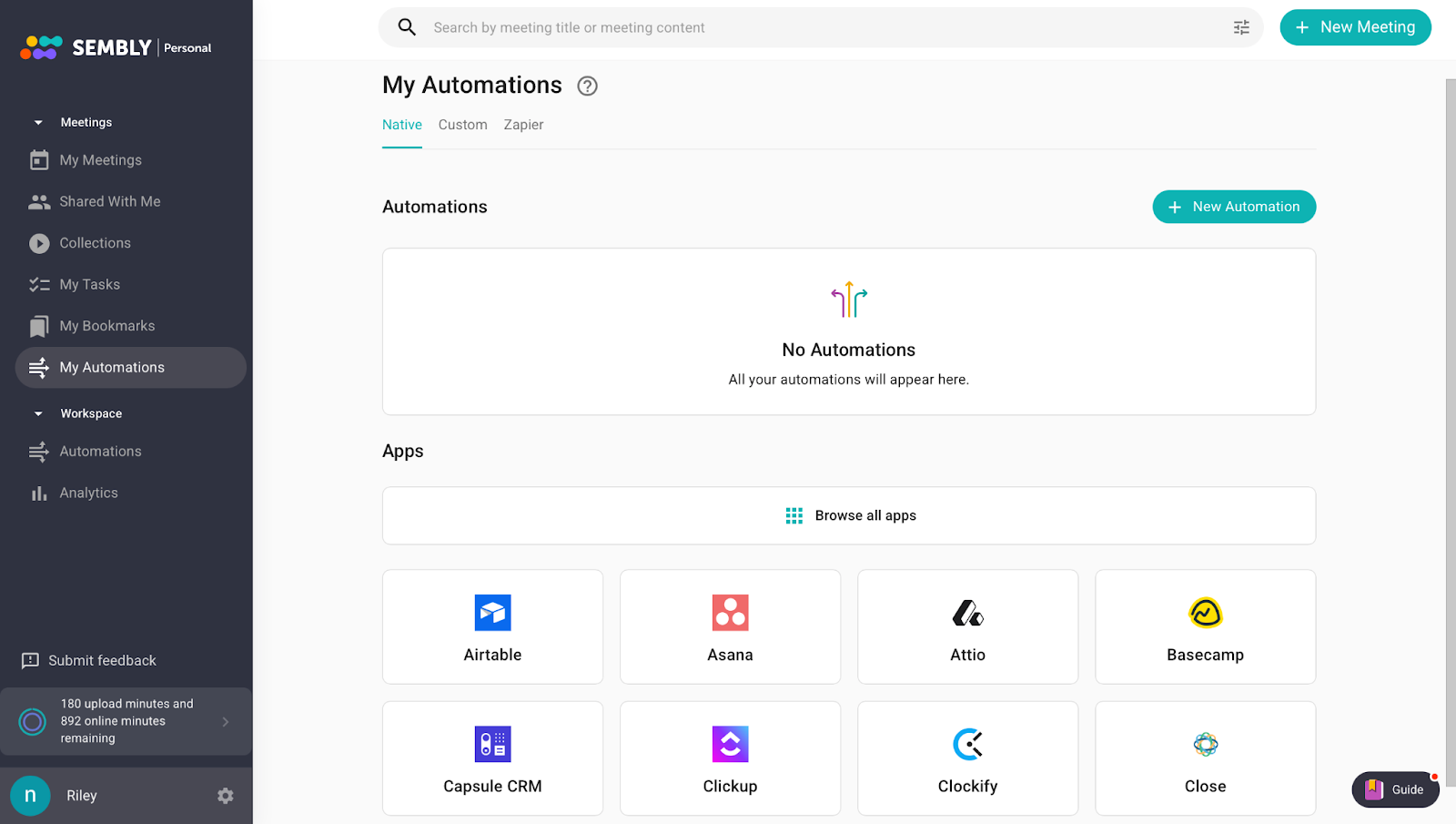Image resolution: width=1456 pixels, height=824 pixels.
Task: Click the Capsule CRM app icon
Action: pyautogui.click(x=492, y=744)
